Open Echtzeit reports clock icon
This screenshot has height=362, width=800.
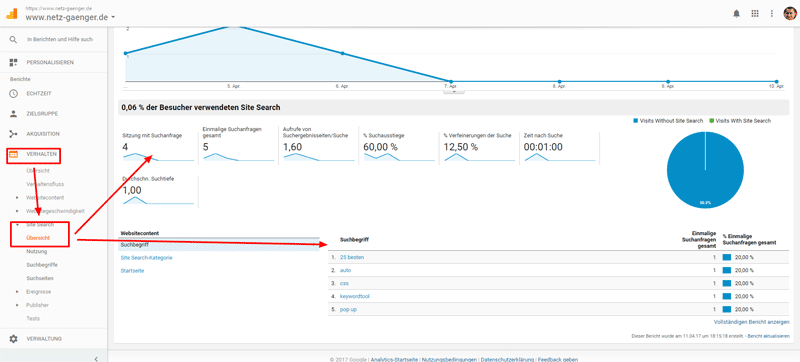coord(14,93)
